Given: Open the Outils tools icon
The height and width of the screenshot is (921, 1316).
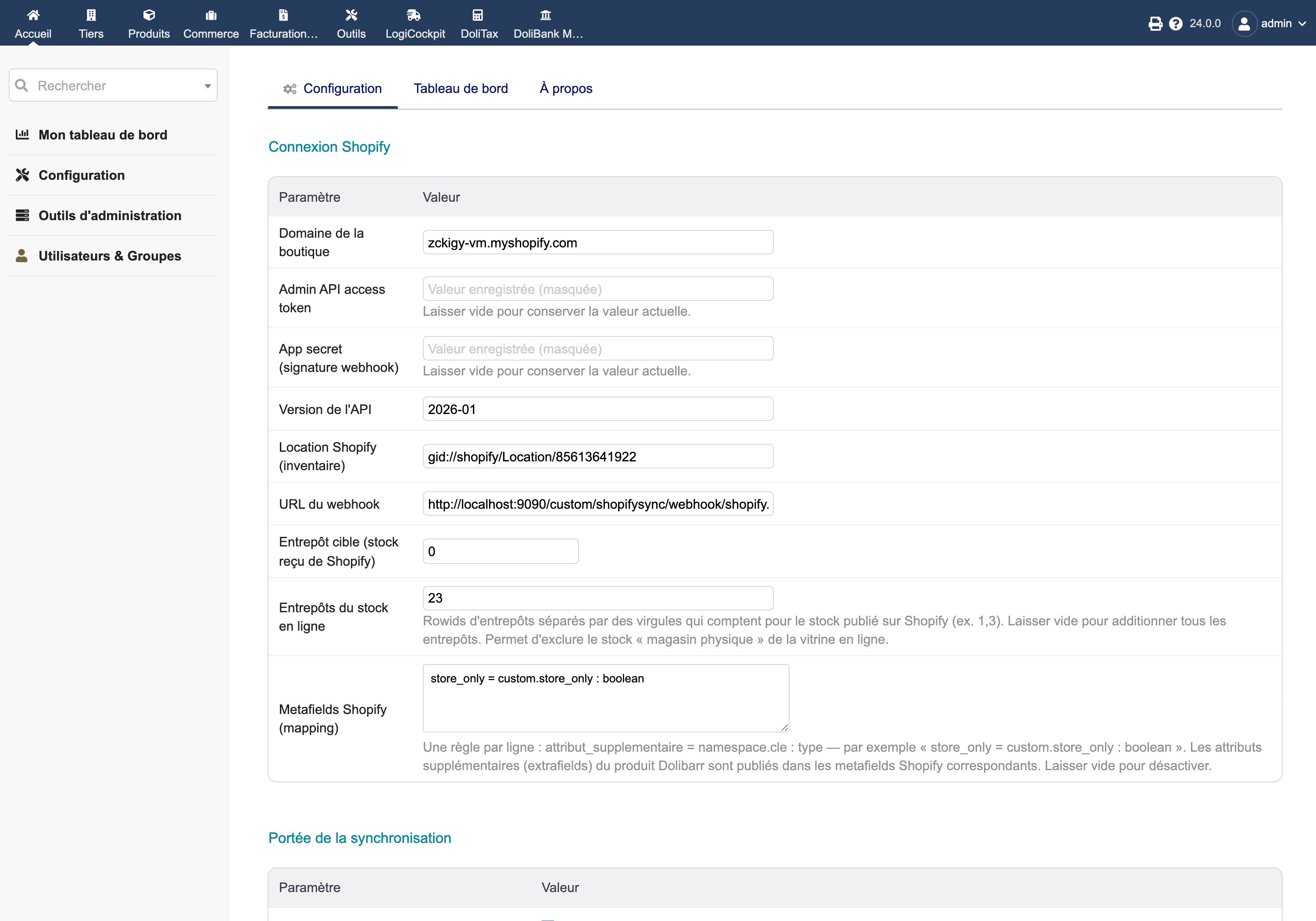Looking at the screenshot, I should pos(351,15).
